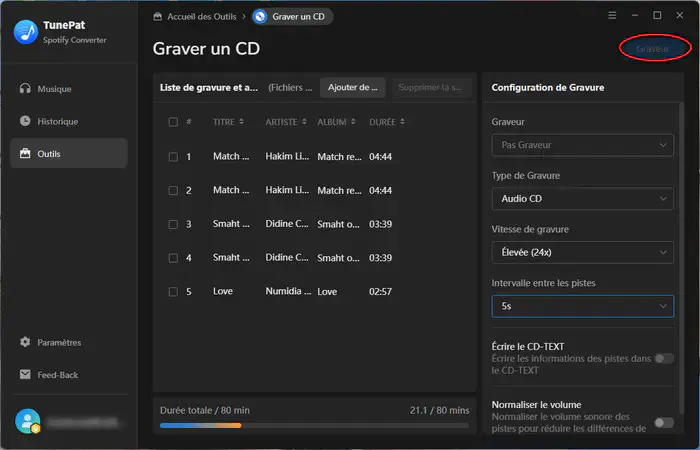The image size is (700, 450).
Task: Sort by ARTISTE column arrows
Action: pos(304,121)
